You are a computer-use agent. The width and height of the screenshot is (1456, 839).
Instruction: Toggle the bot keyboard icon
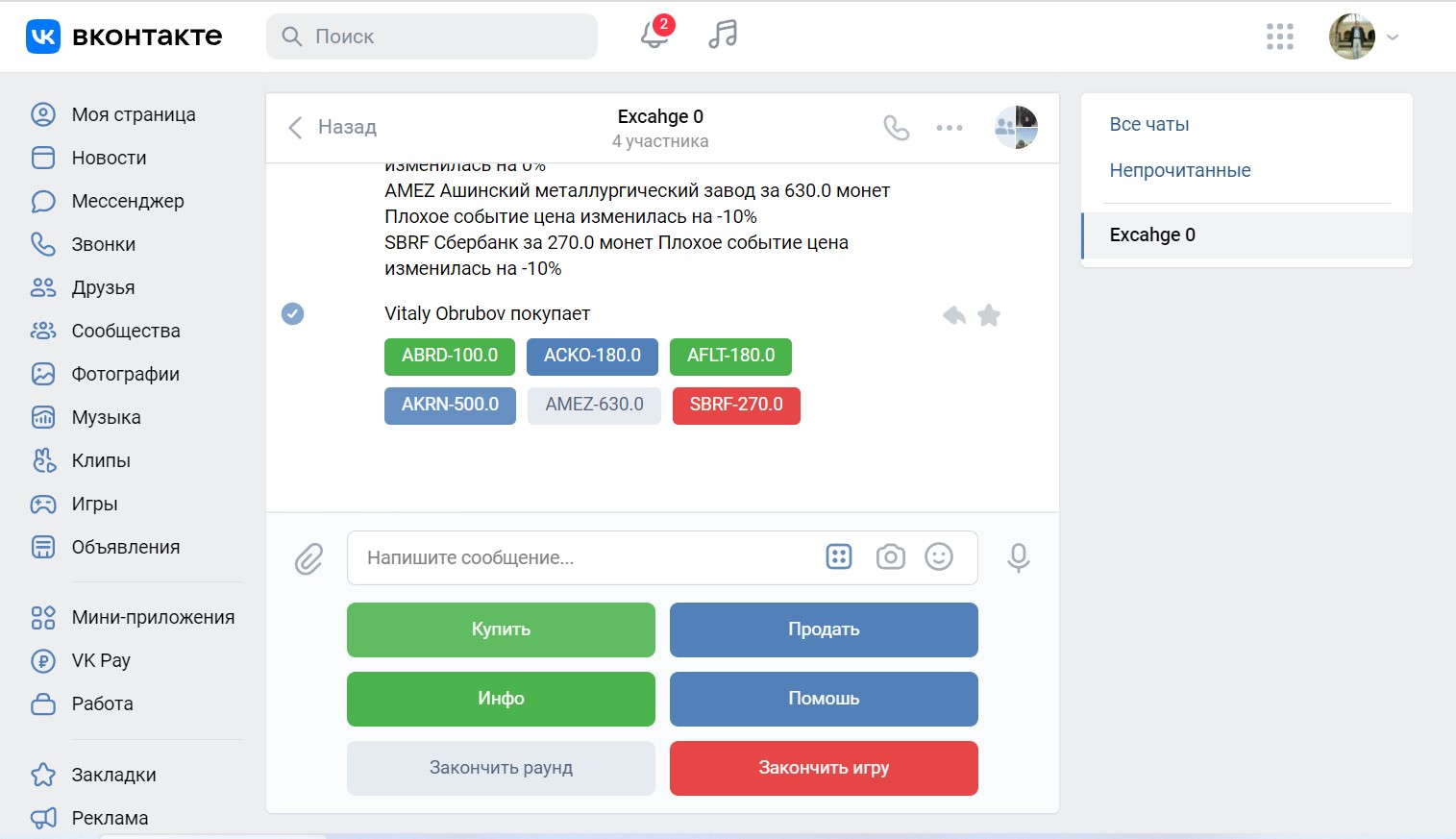839,556
